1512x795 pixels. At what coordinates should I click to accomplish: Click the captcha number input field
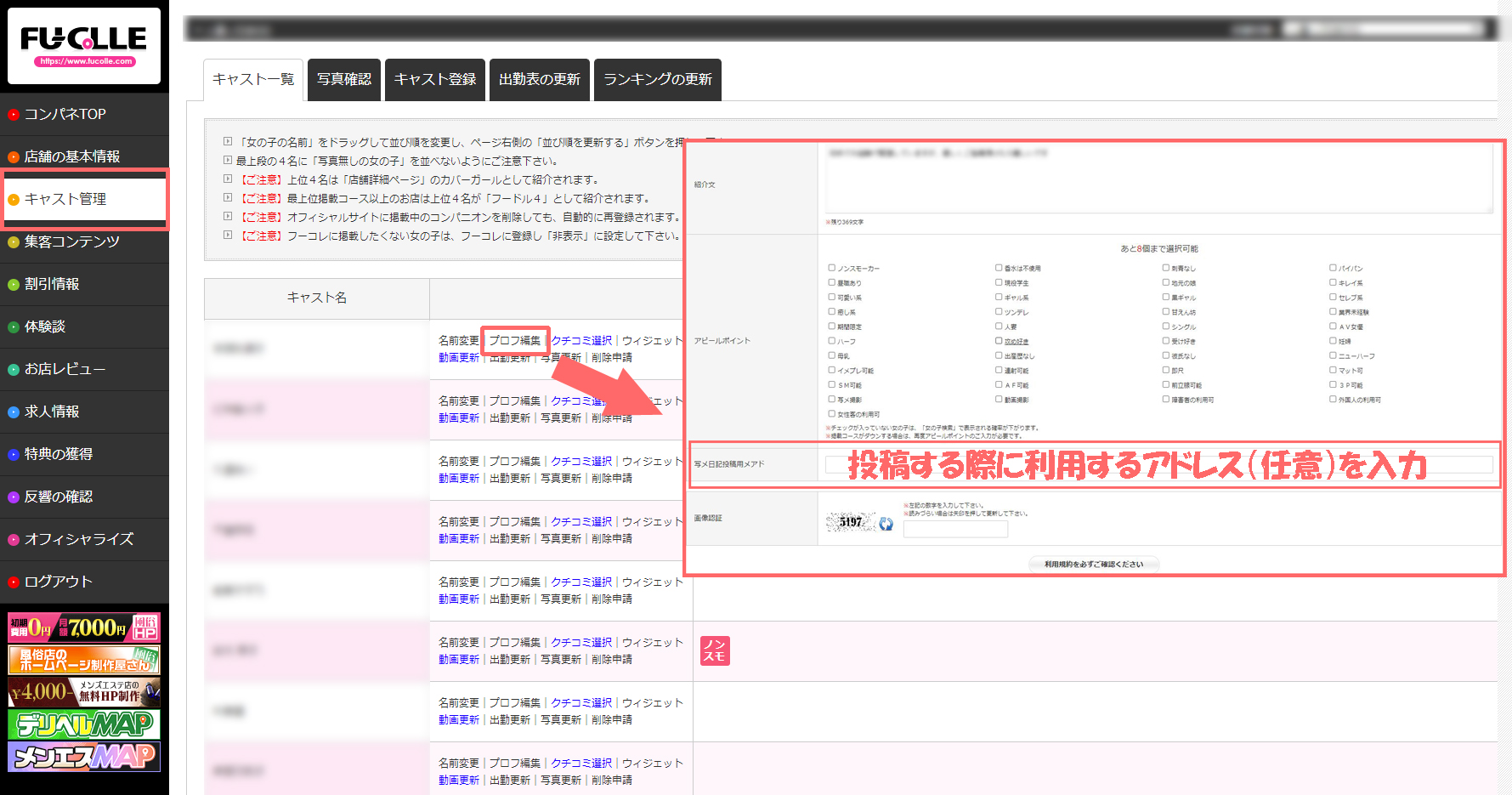[955, 530]
